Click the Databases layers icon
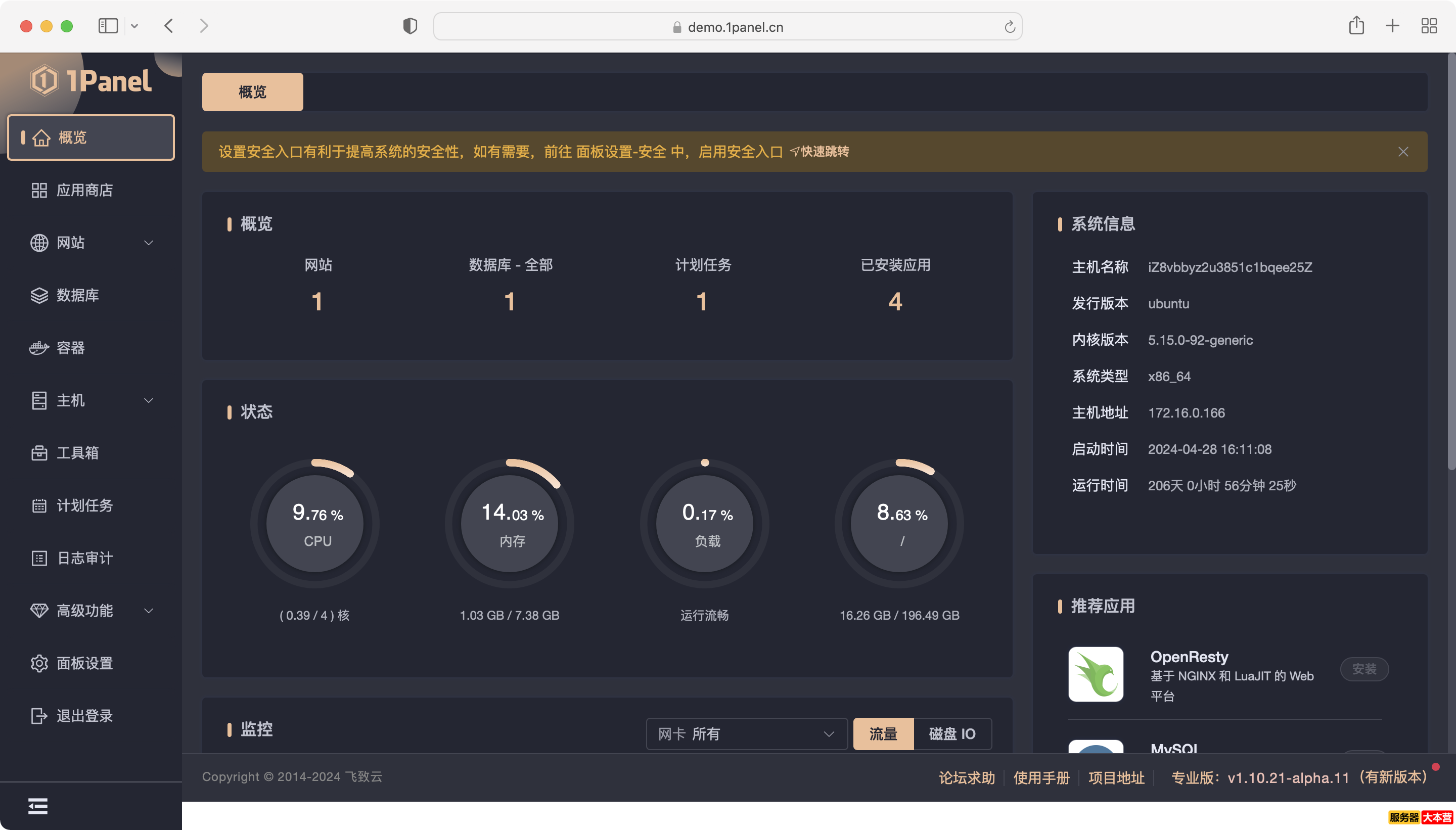Screen dimensions: 1456x830 pos(39,295)
